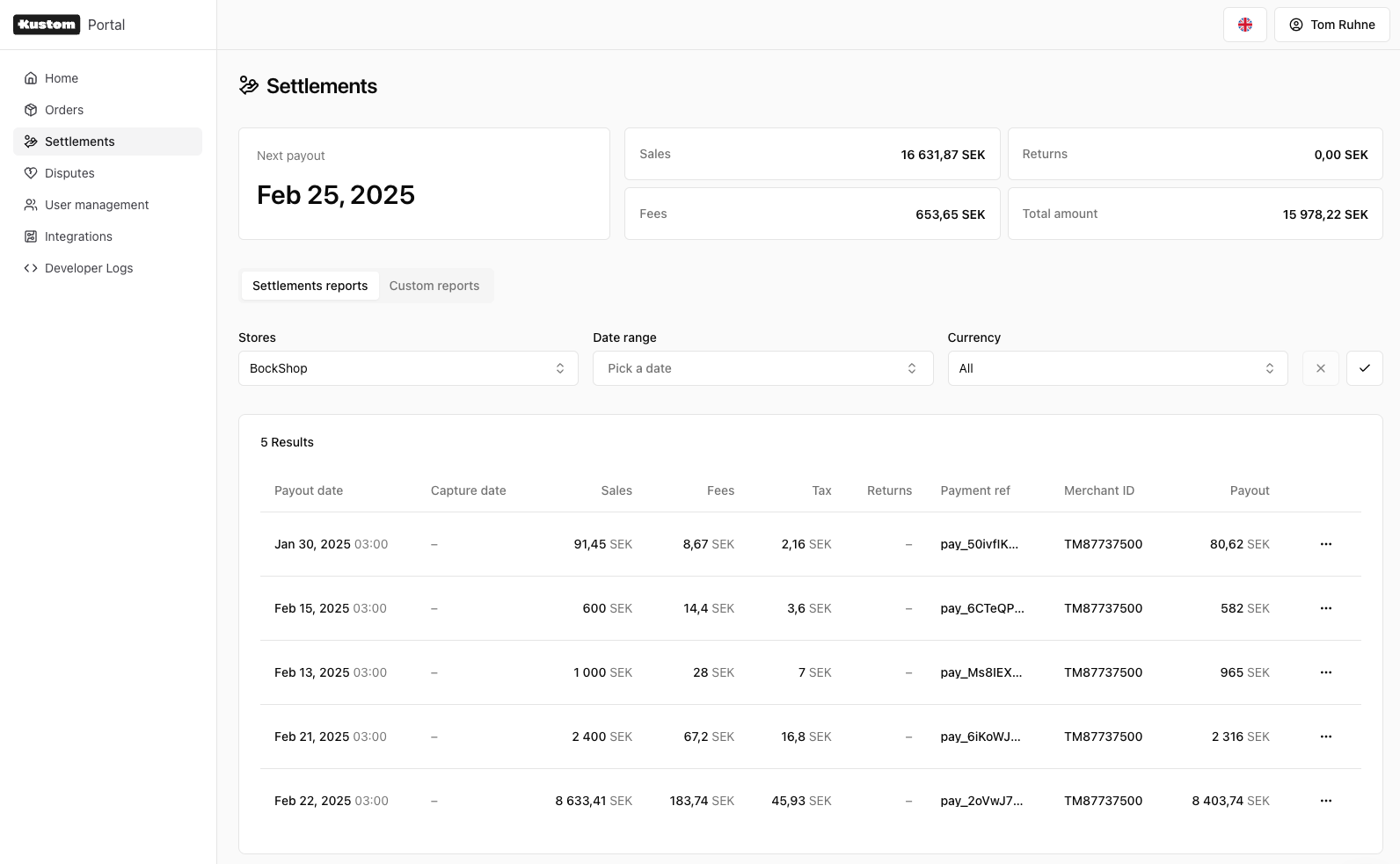Click payment ref pay_50ivfIK...
Viewport: 1400px width, 864px height.
point(980,544)
